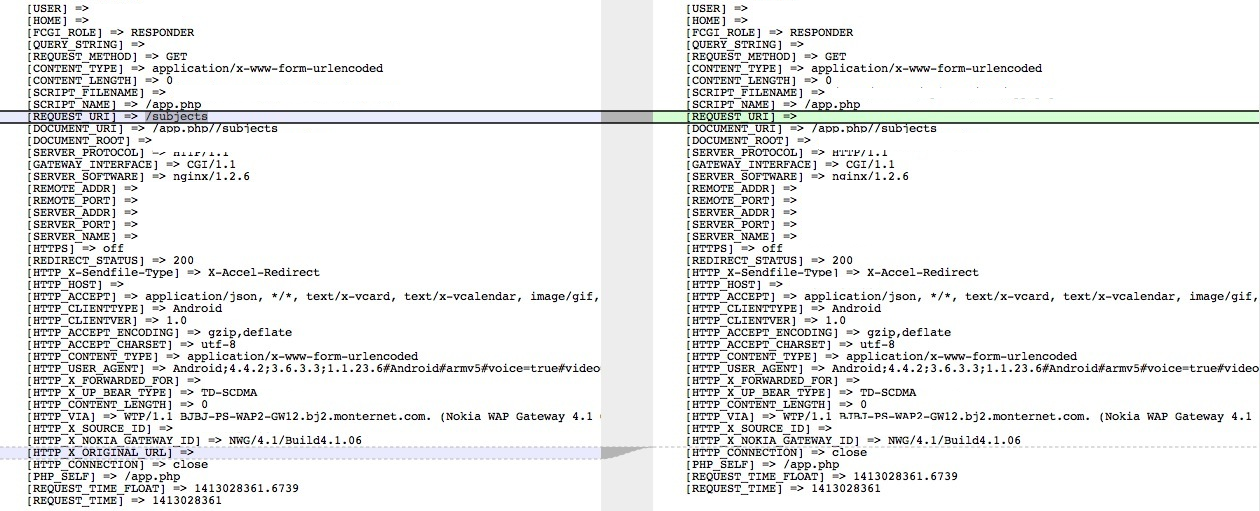
Task: Click HTTP_X-Sendfile-Type line in left pane
Action: [173, 273]
